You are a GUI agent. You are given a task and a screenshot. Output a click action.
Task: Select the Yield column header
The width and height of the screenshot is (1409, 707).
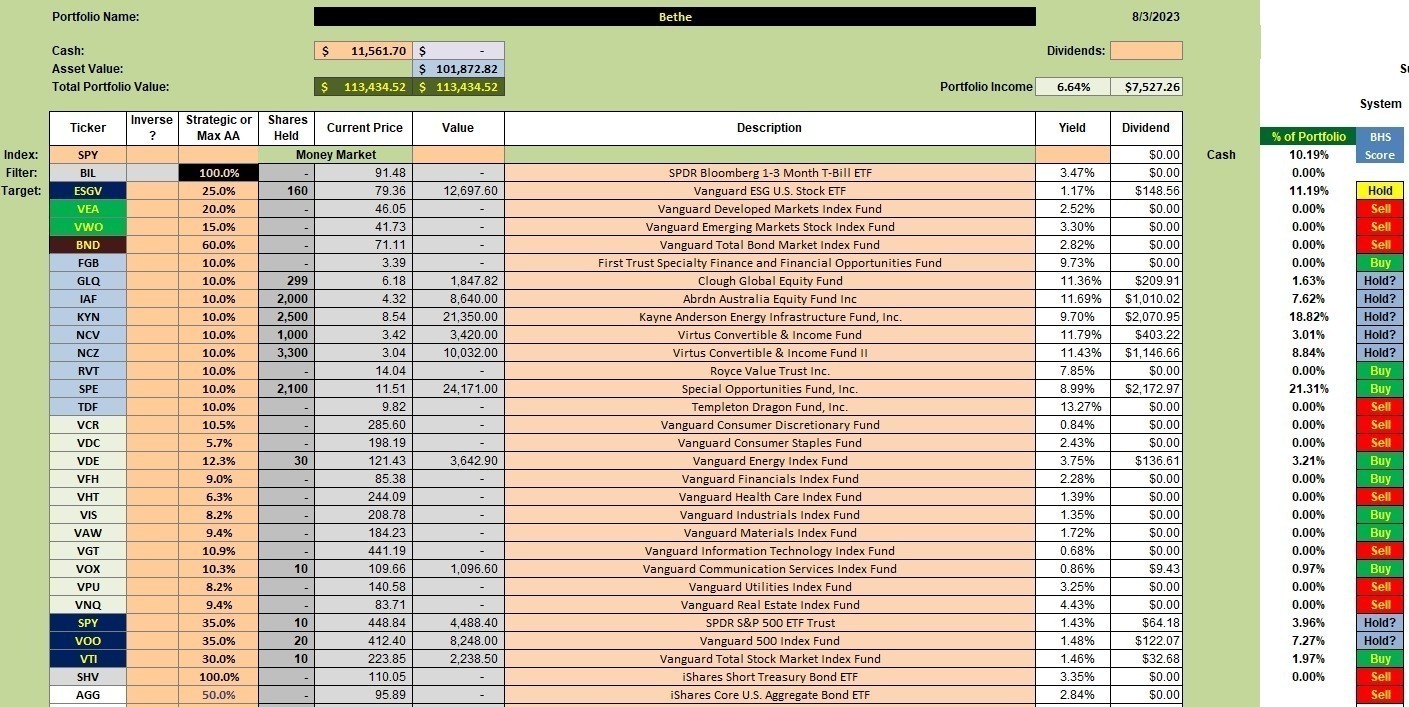click(x=1073, y=128)
